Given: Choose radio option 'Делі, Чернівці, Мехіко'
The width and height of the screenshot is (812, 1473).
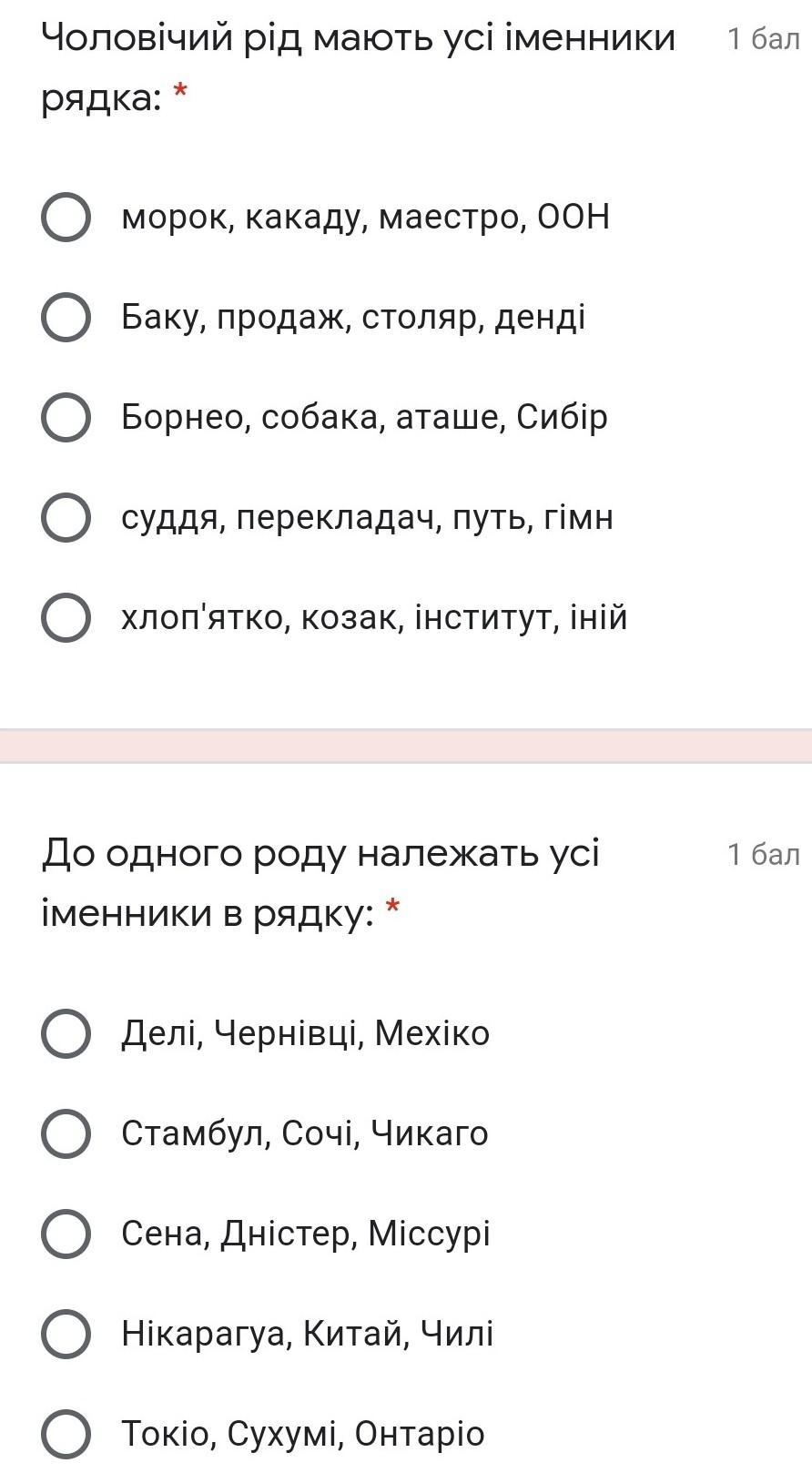Looking at the screenshot, I should point(66,1034).
